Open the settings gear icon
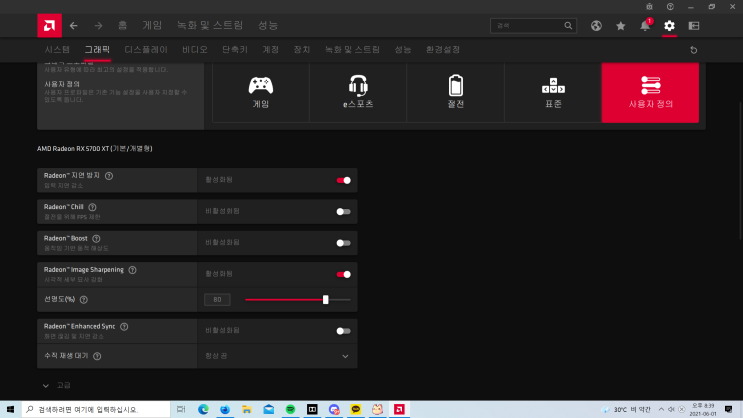The width and height of the screenshot is (743, 418). pos(669,26)
